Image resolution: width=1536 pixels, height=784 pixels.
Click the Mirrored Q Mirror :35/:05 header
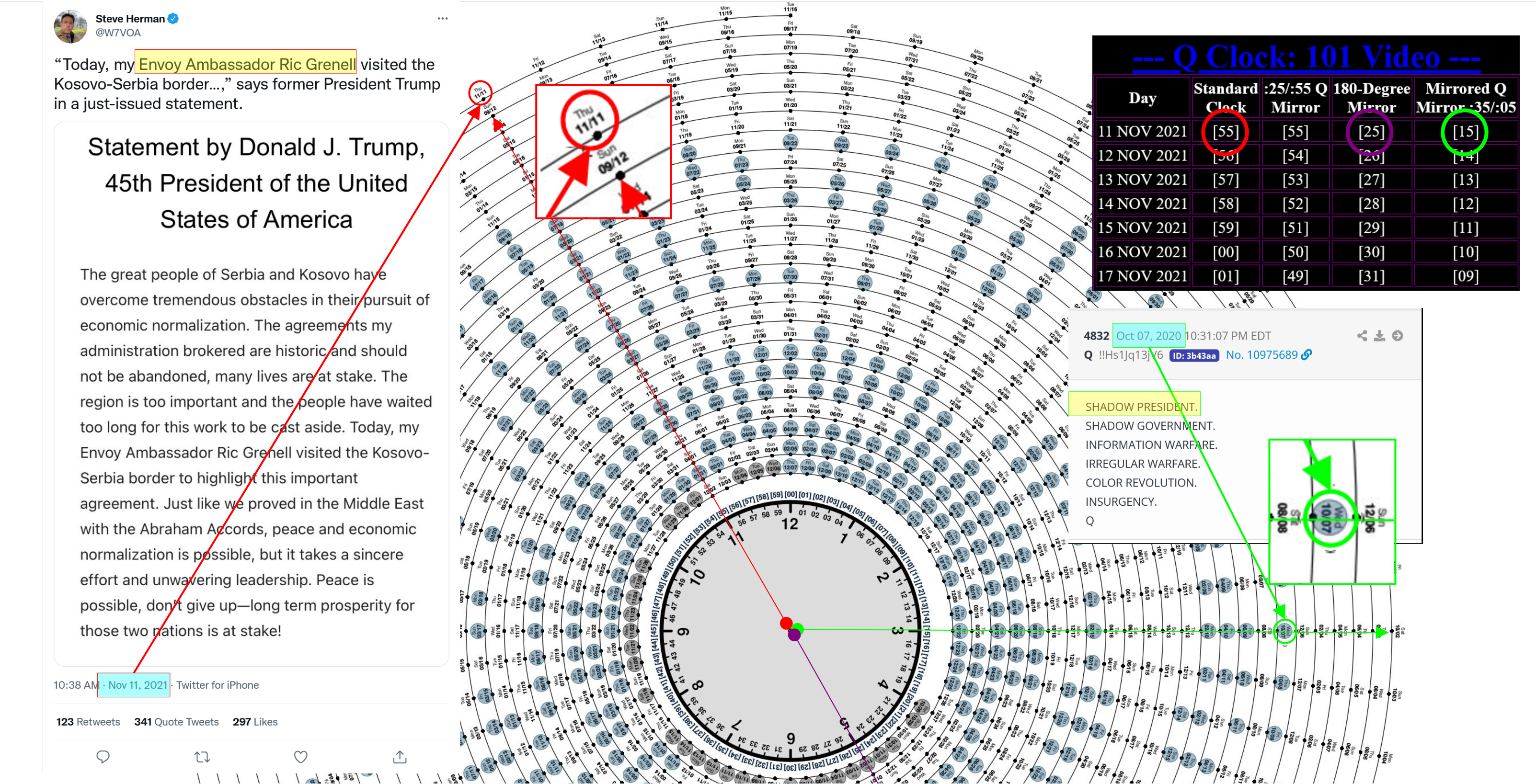(1465, 98)
